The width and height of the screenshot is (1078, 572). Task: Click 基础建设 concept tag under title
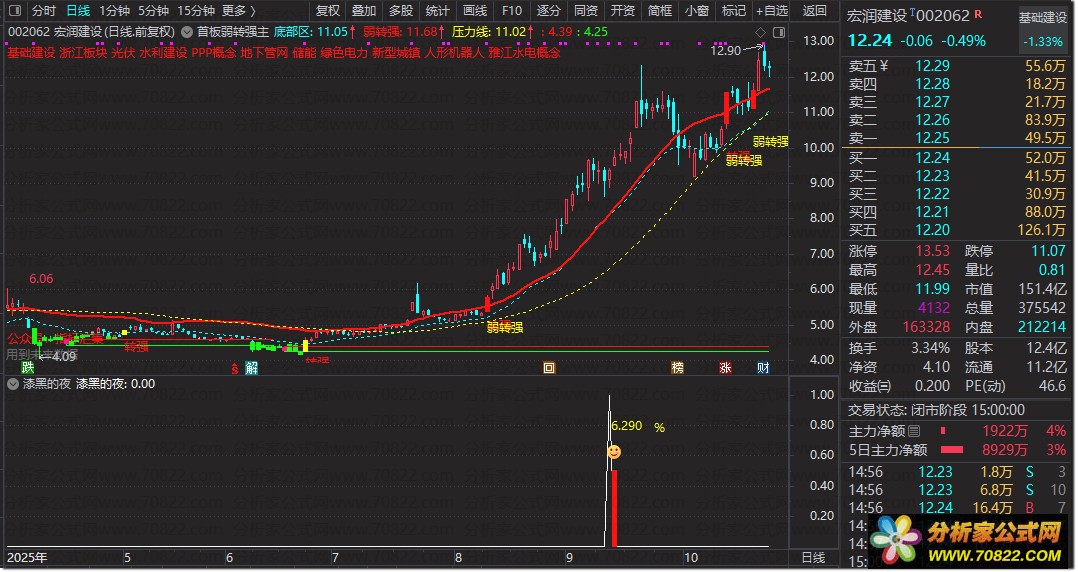[x=31, y=53]
